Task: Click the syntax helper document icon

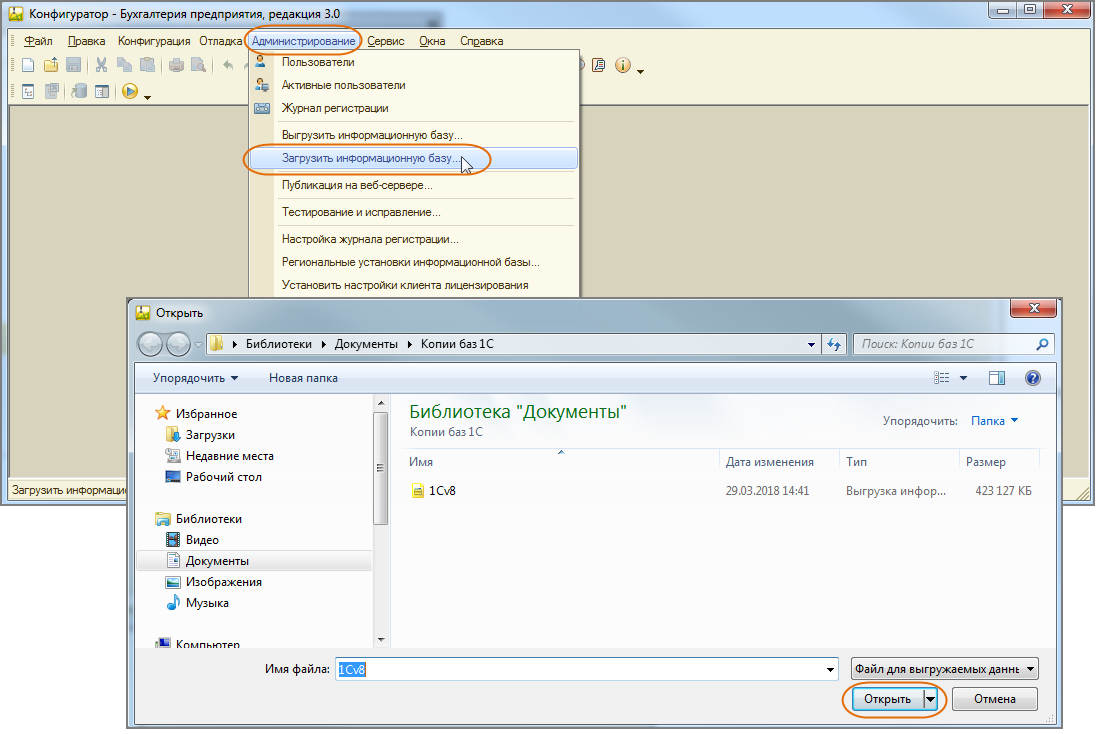Action: tap(599, 65)
